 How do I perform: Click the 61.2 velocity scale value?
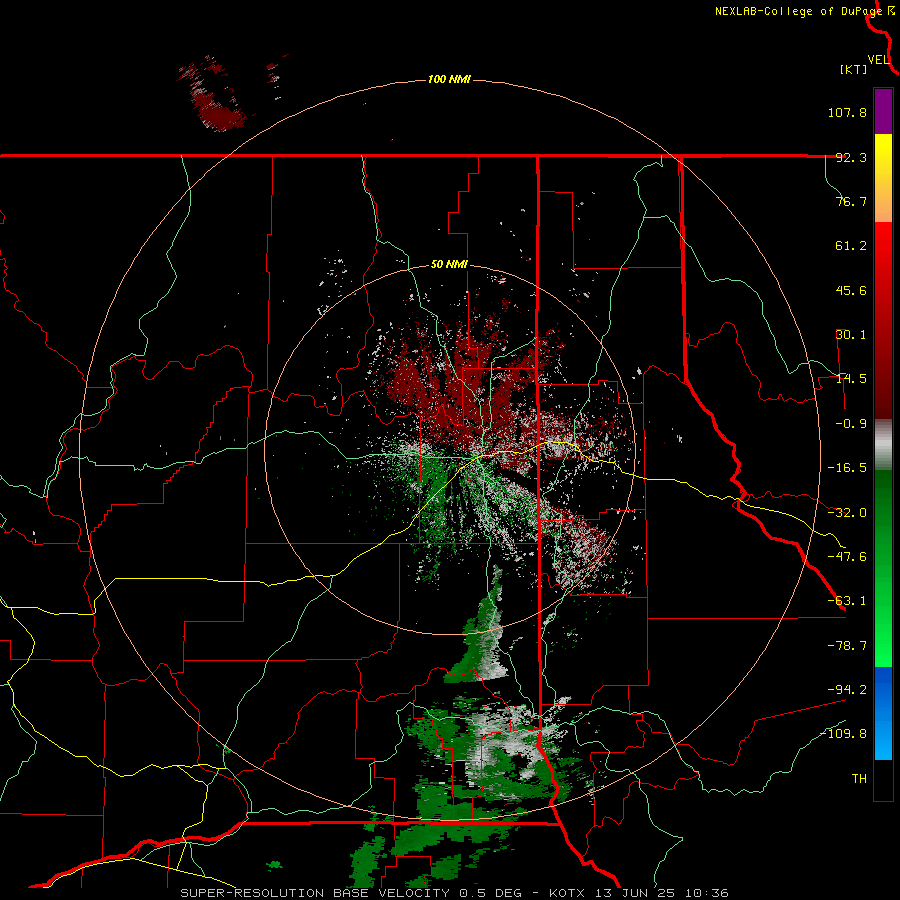coord(851,246)
